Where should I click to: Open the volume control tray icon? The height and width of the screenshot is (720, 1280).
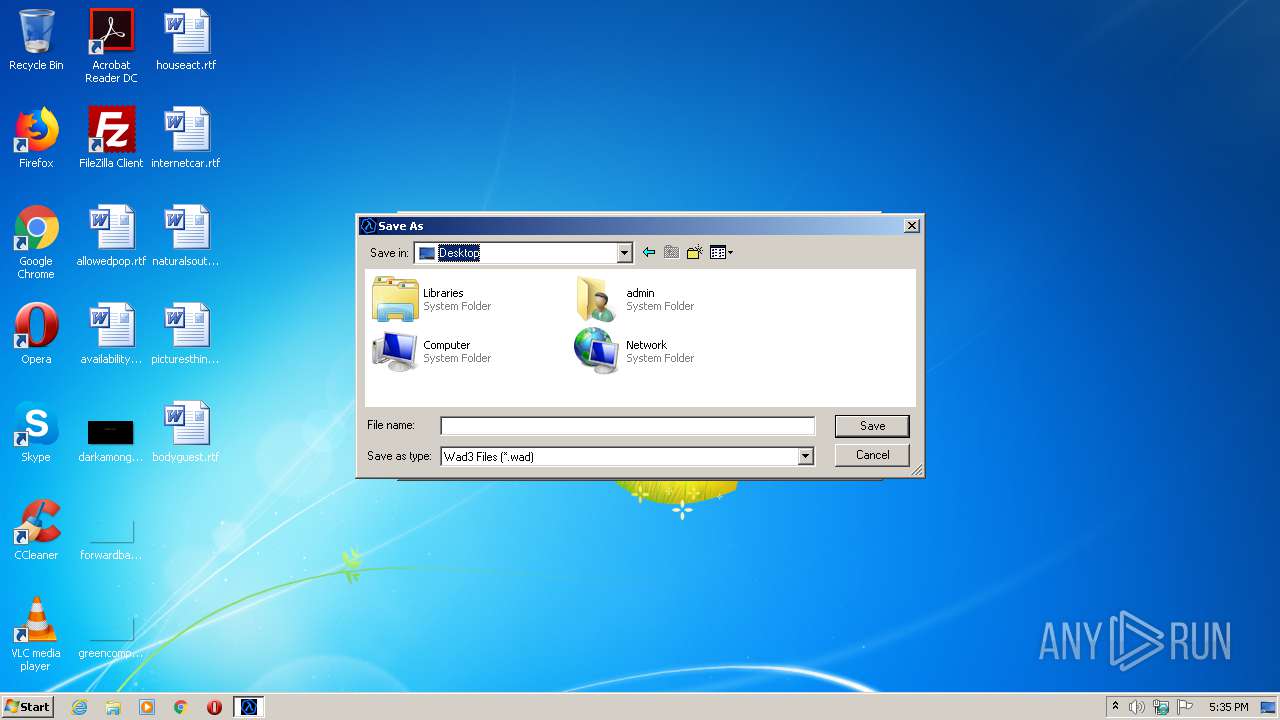(x=1137, y=707)
